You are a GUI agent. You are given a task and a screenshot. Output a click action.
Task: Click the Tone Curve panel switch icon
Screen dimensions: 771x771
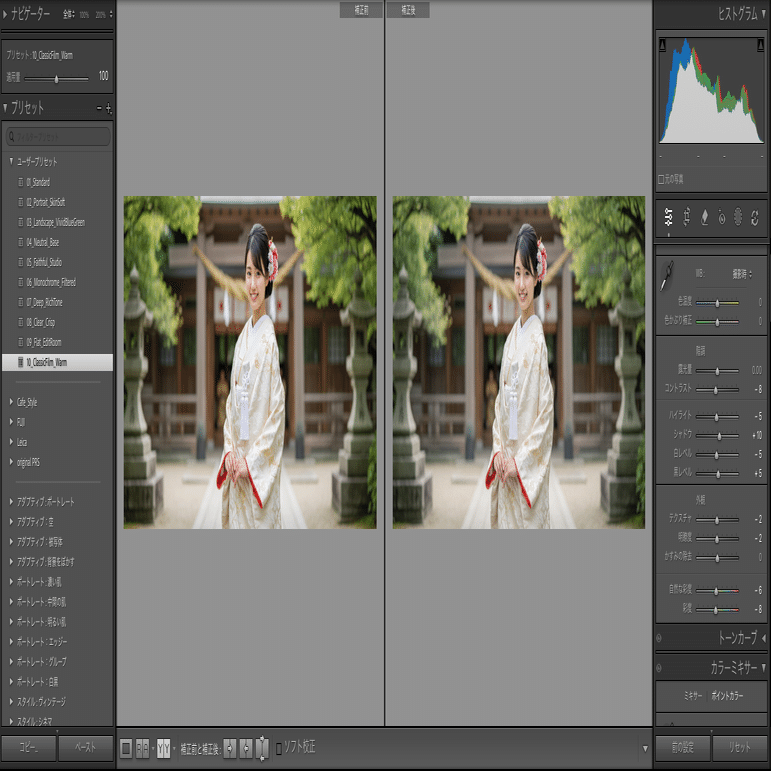pyautogui.click(x=659, y=638)
